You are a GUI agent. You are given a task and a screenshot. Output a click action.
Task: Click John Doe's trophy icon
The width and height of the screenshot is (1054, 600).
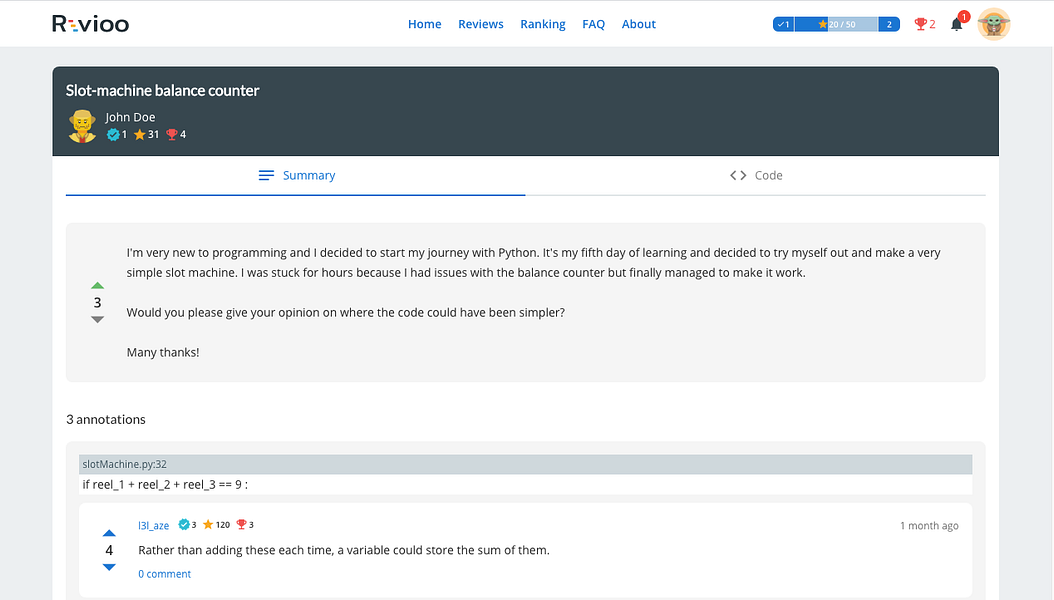point(171,134)
